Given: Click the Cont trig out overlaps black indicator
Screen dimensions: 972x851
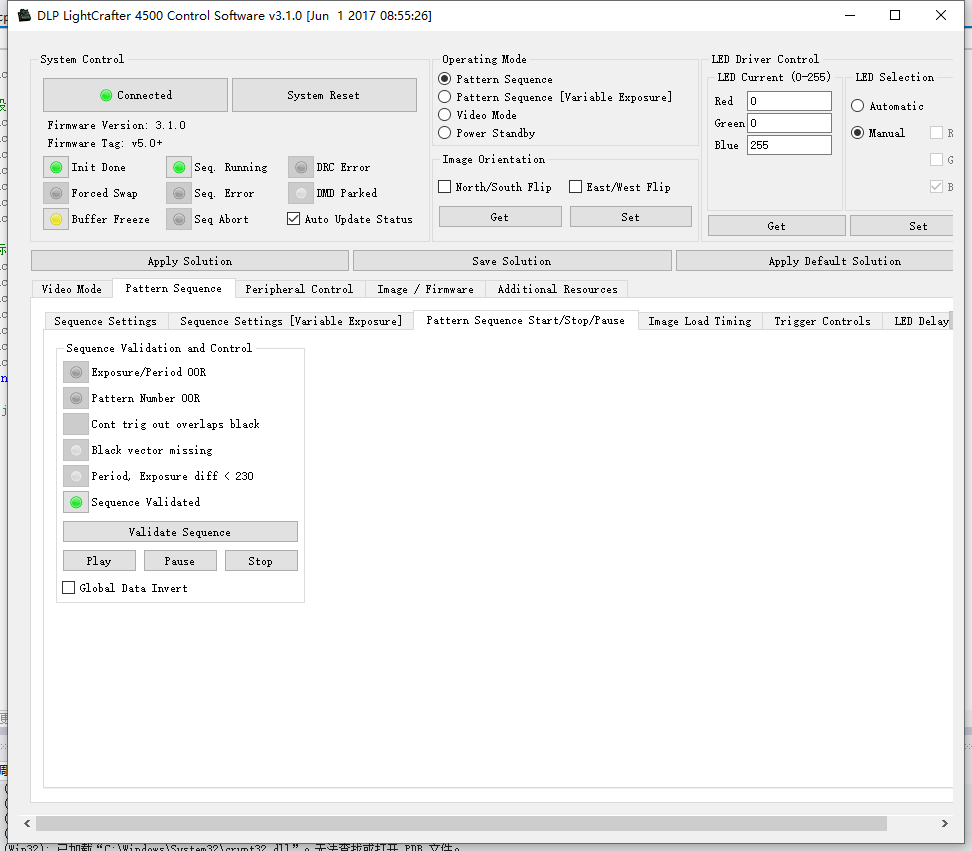Looking at the screenshot, I should [76, 425].
